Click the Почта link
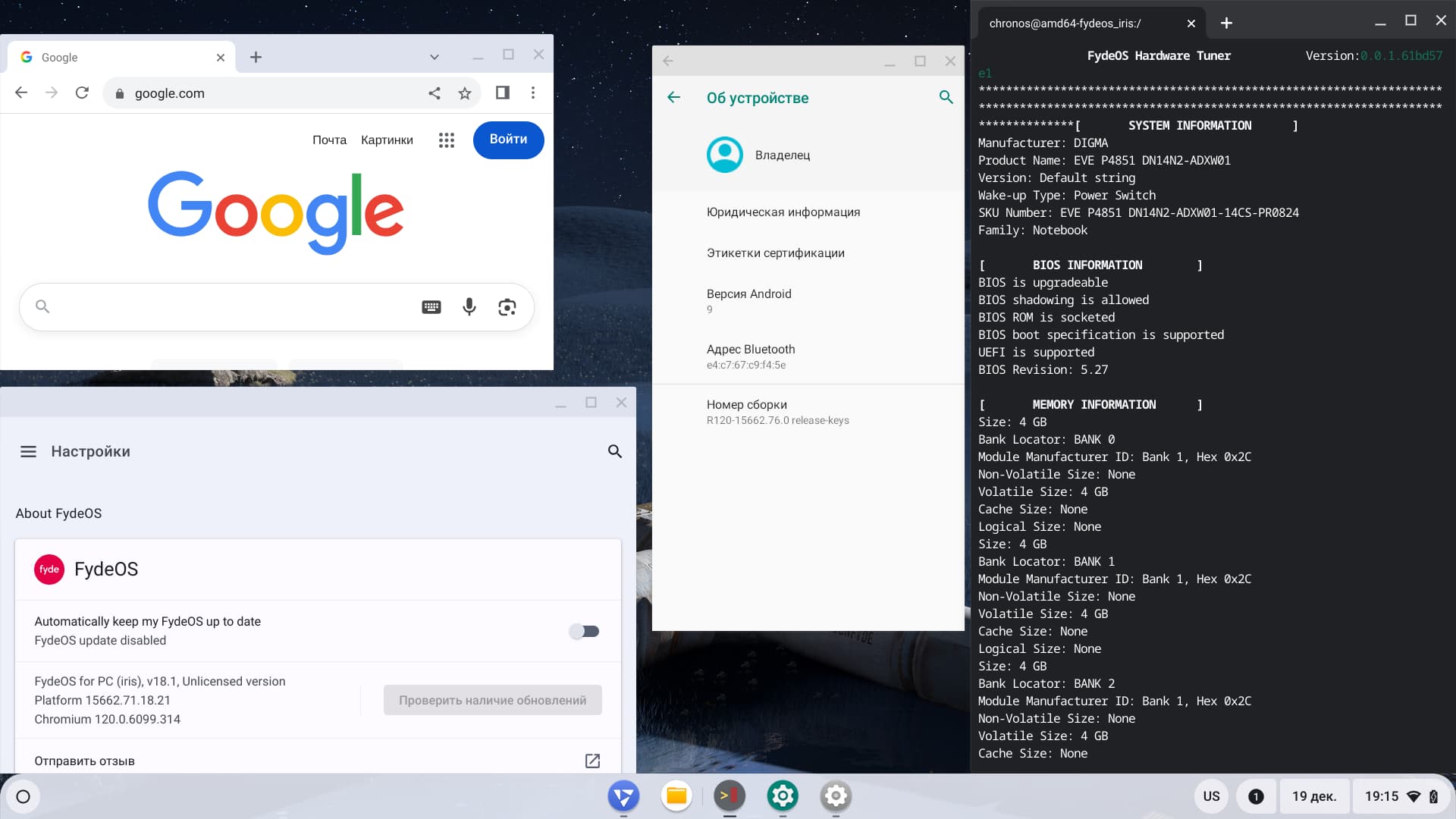Screen dimensions: 1456x819 point(329,140)
